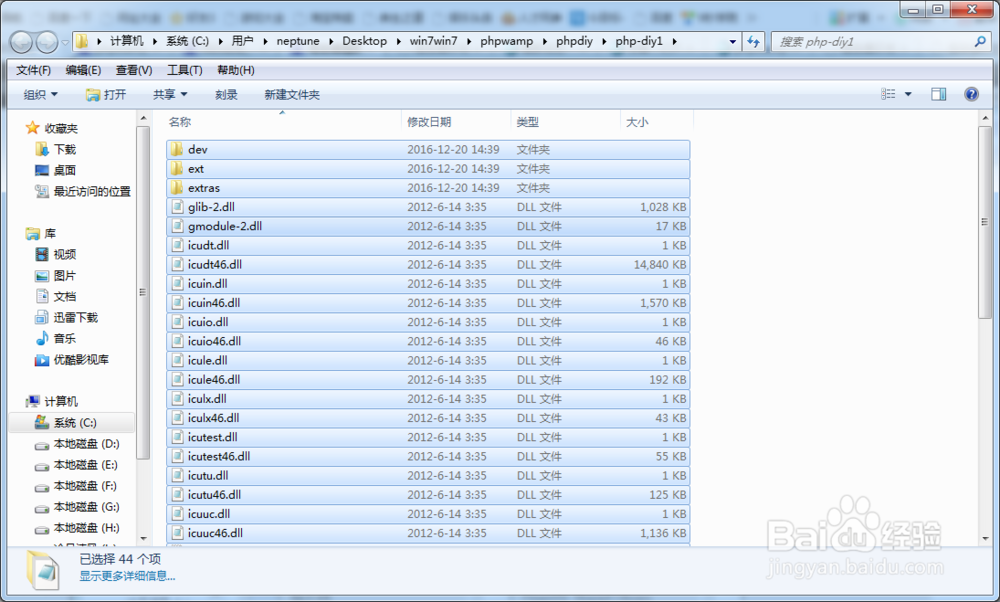This screenshot has height=602, width=1000.
Task: Open the Favorites star in sidebar
Action: [x=33, y=128]
